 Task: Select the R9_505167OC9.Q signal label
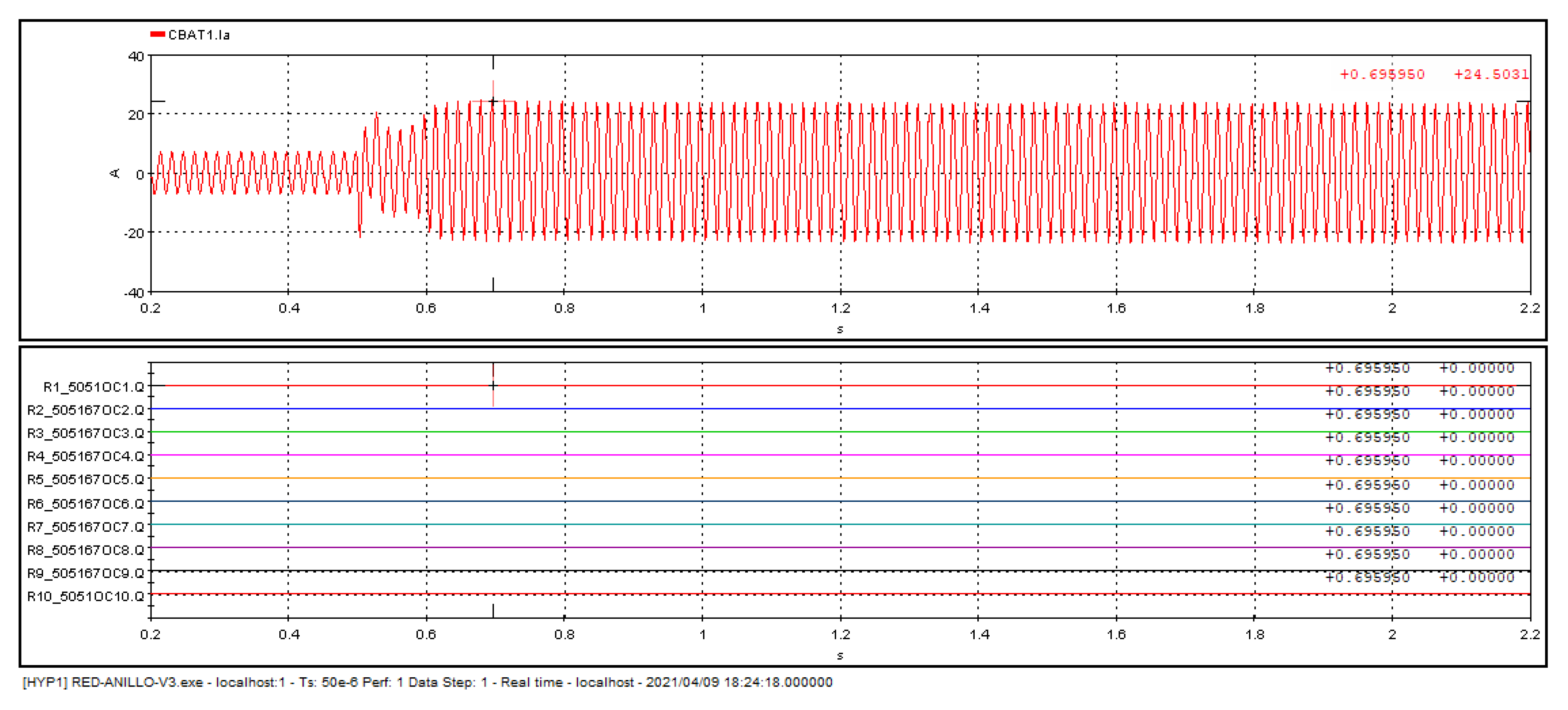[85, 574]
